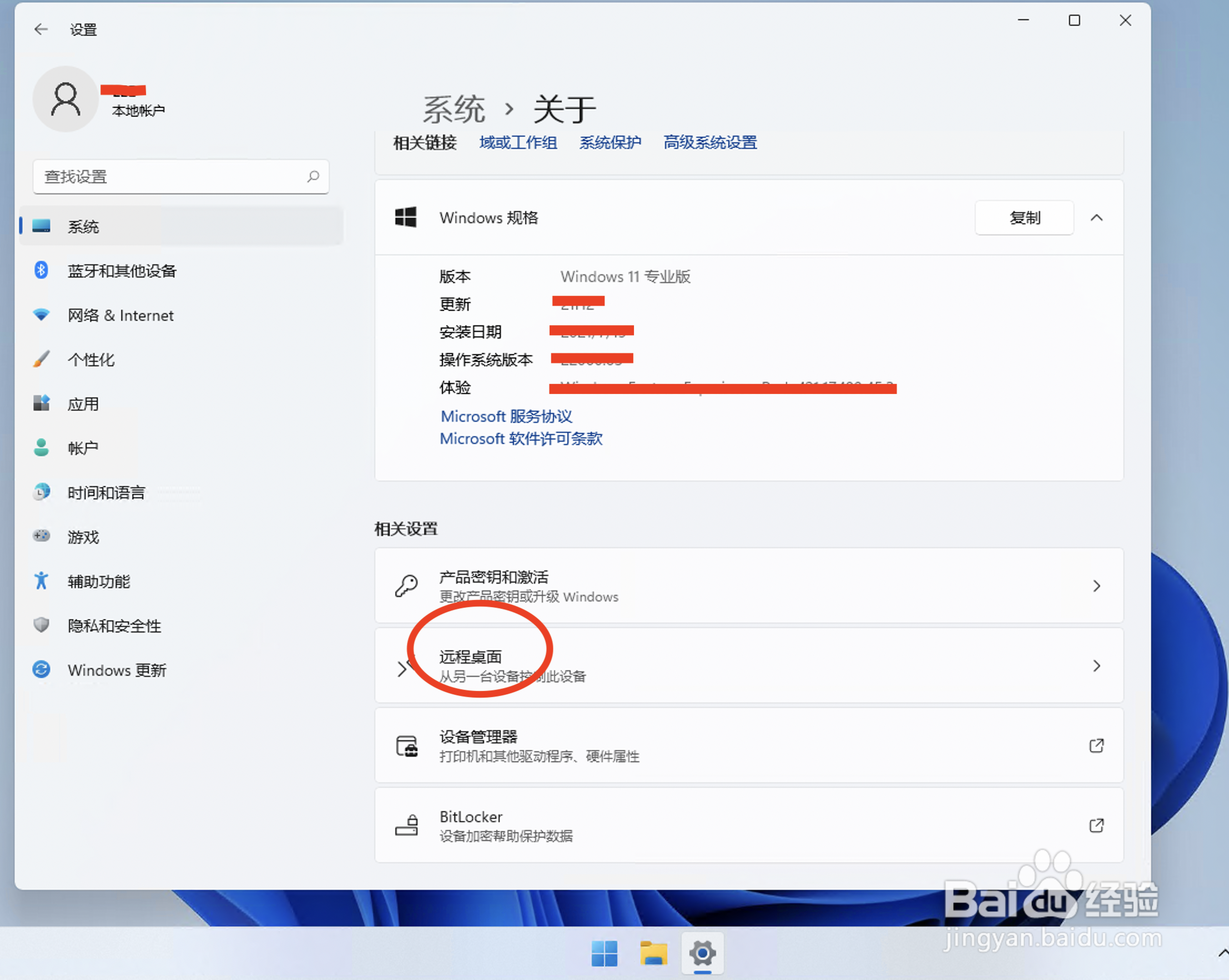Open File Explorer from the taskbar
1229x980 pixels.
pos(653,953)
